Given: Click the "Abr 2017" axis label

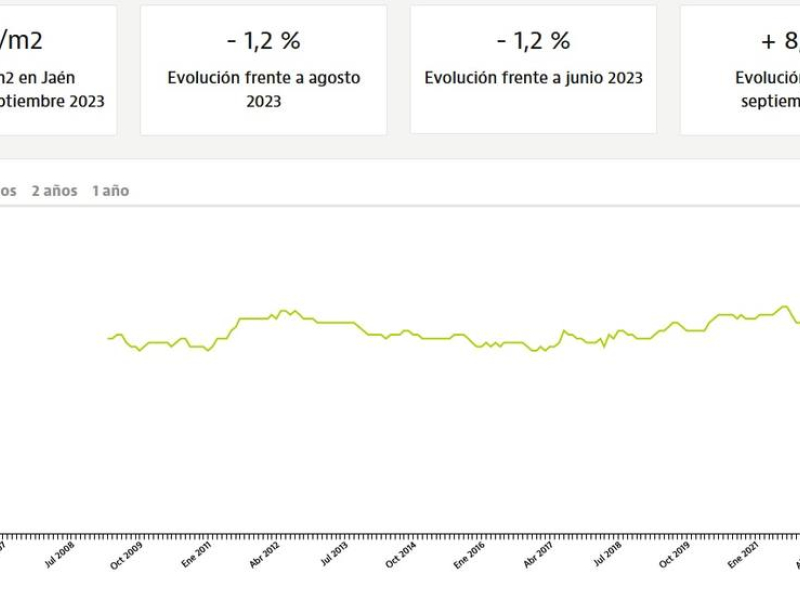Looking at the screenshot, I should 538,555.
